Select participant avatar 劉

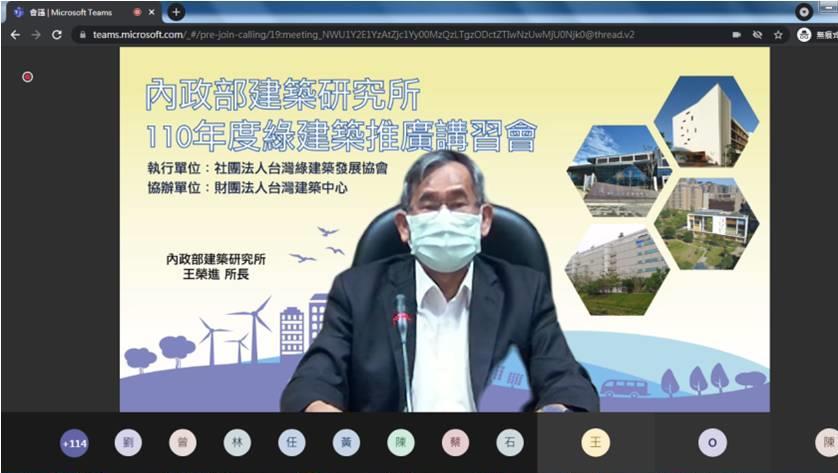(x=128, y=443)
